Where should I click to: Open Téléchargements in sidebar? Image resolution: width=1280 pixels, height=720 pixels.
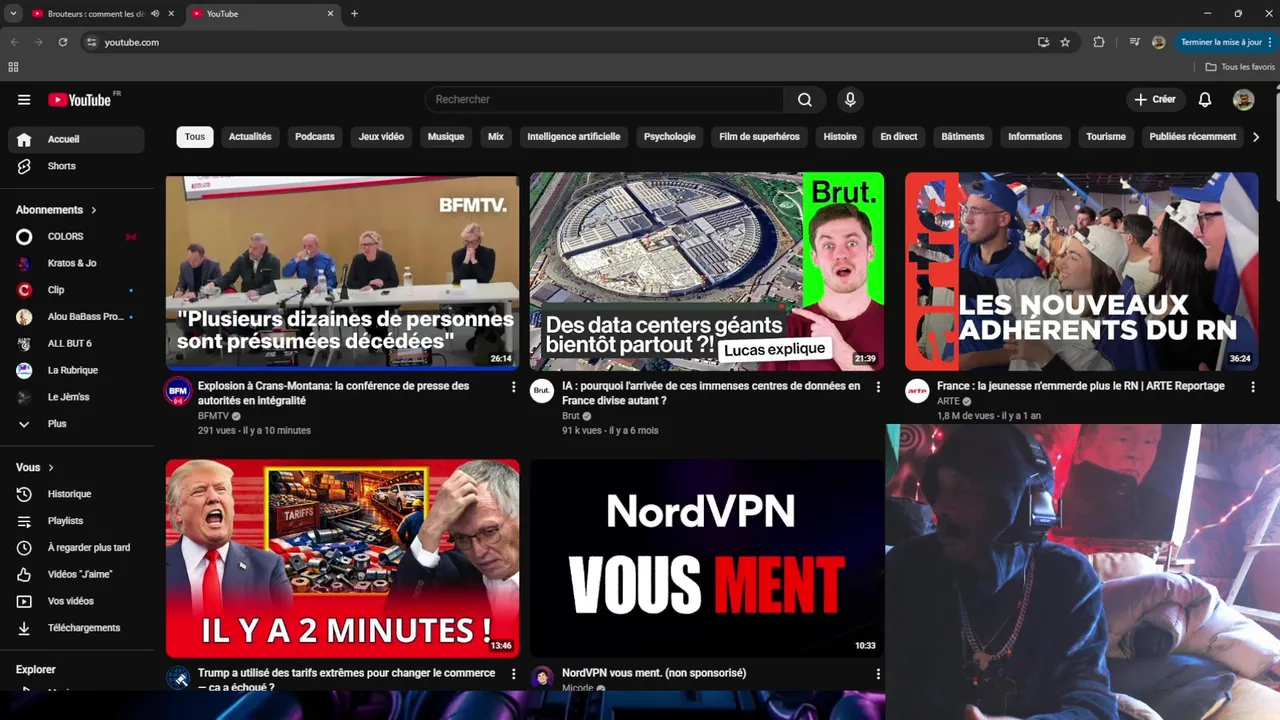pyautogui.click(x=76, y=628)
